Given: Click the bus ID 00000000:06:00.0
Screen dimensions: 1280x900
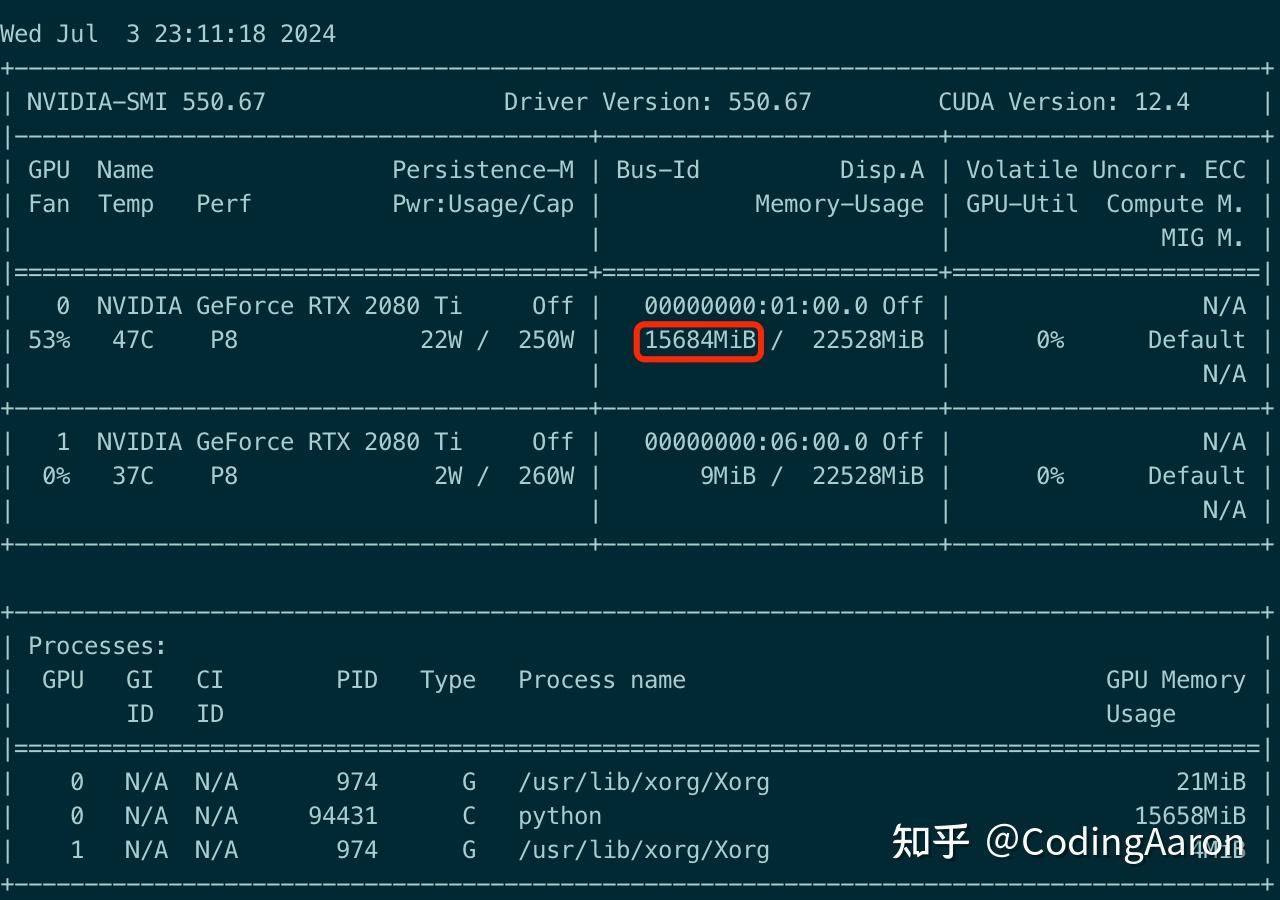Looking at the screenshot, I should tap(755, 442).
